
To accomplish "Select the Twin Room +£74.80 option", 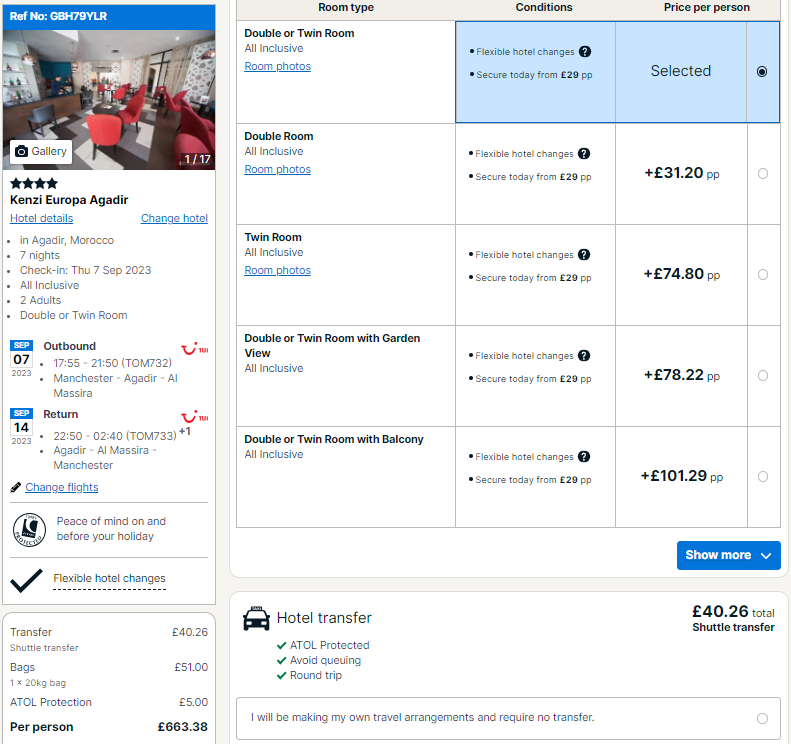I will coord(763,274).
